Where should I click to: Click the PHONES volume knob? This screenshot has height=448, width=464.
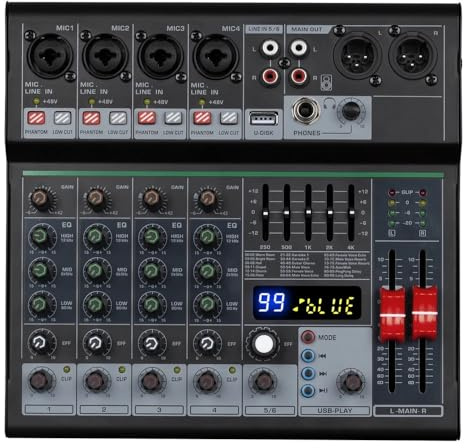click(x=350, y=111)
